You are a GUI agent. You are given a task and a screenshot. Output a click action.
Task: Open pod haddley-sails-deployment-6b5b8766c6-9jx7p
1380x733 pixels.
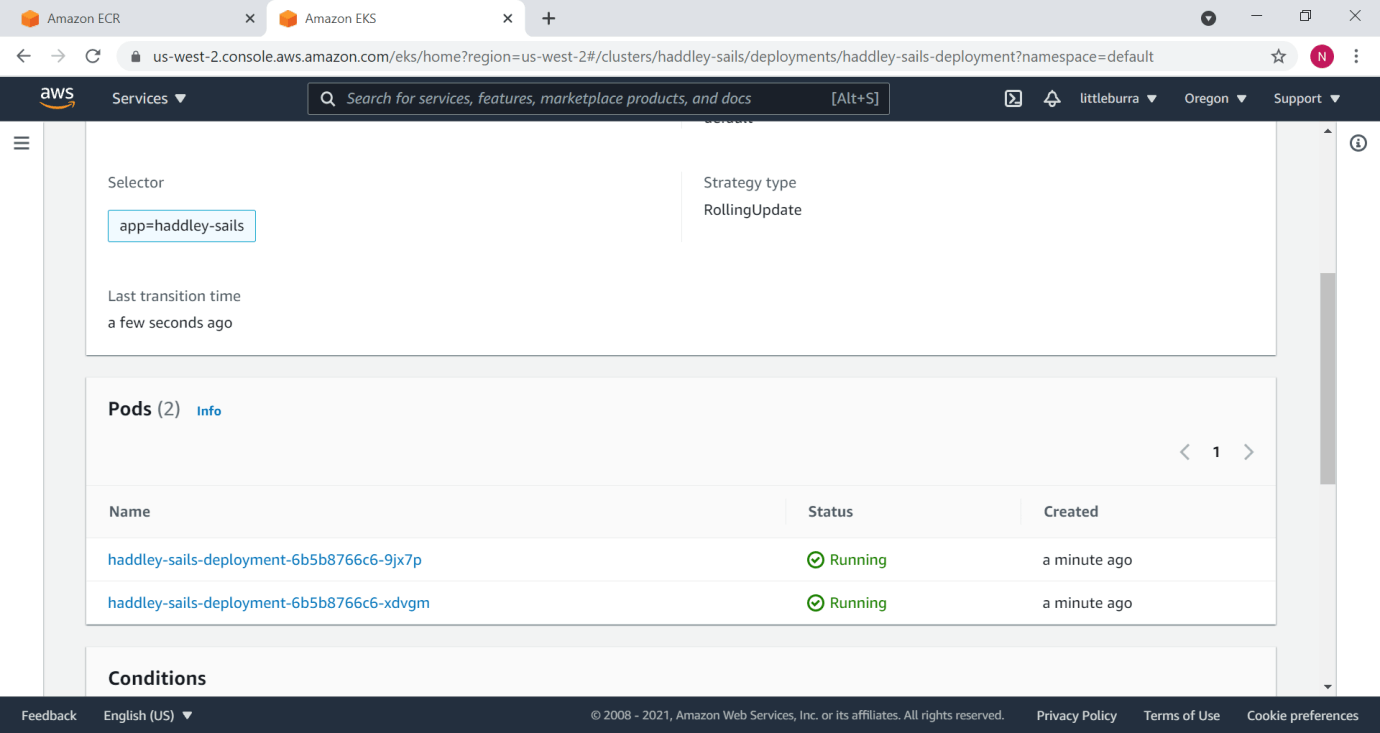tap(265, 560)
